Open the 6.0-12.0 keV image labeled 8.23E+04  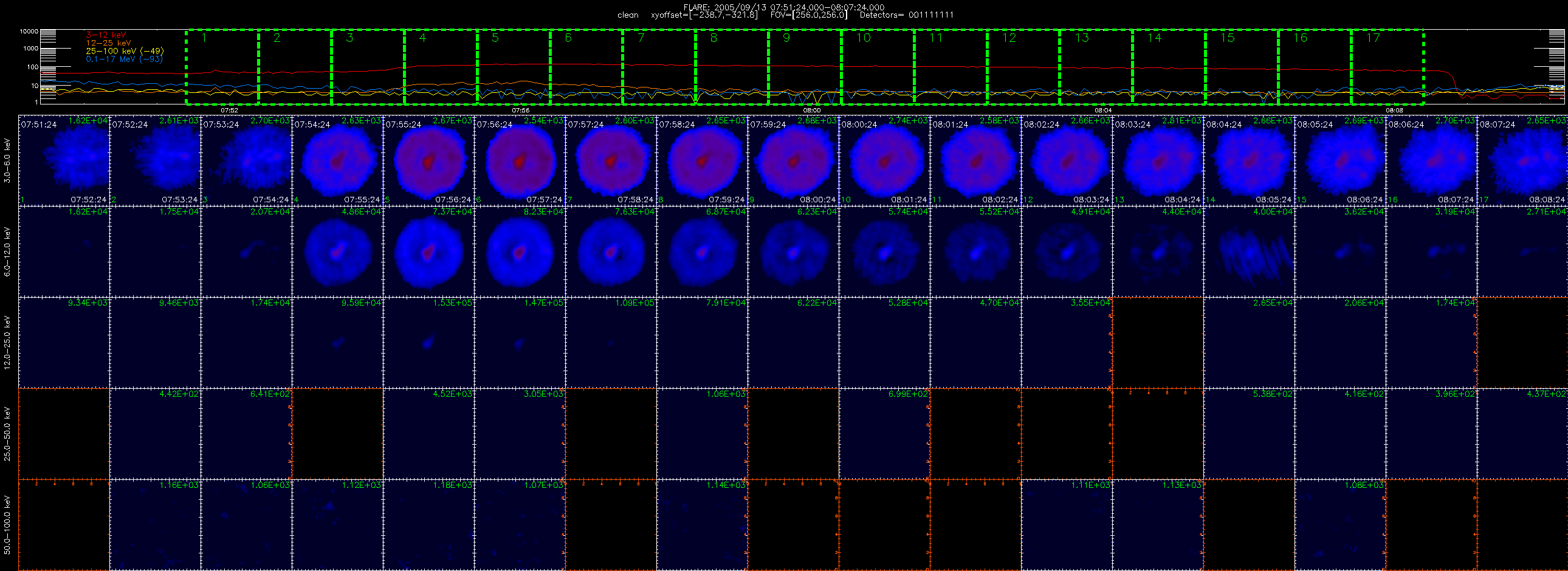pyautogui.click(x=520, y=251)
